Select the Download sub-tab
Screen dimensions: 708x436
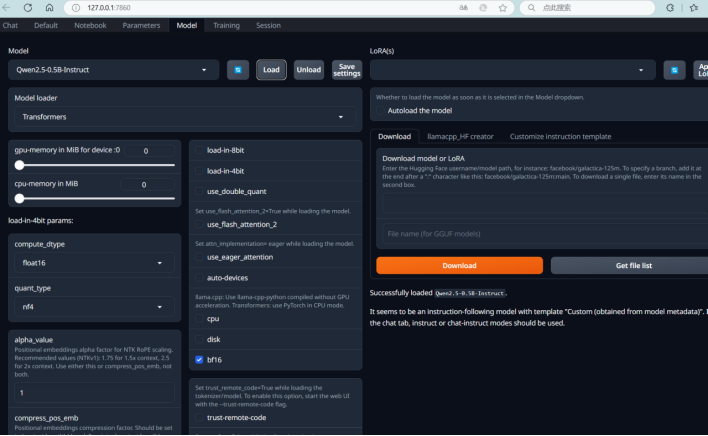point(394,136)
